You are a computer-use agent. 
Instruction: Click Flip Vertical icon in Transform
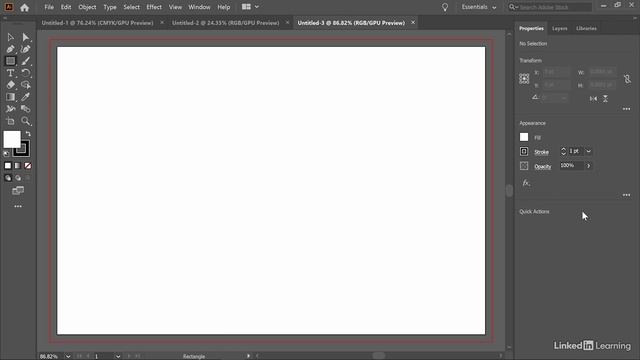(605, 98)
